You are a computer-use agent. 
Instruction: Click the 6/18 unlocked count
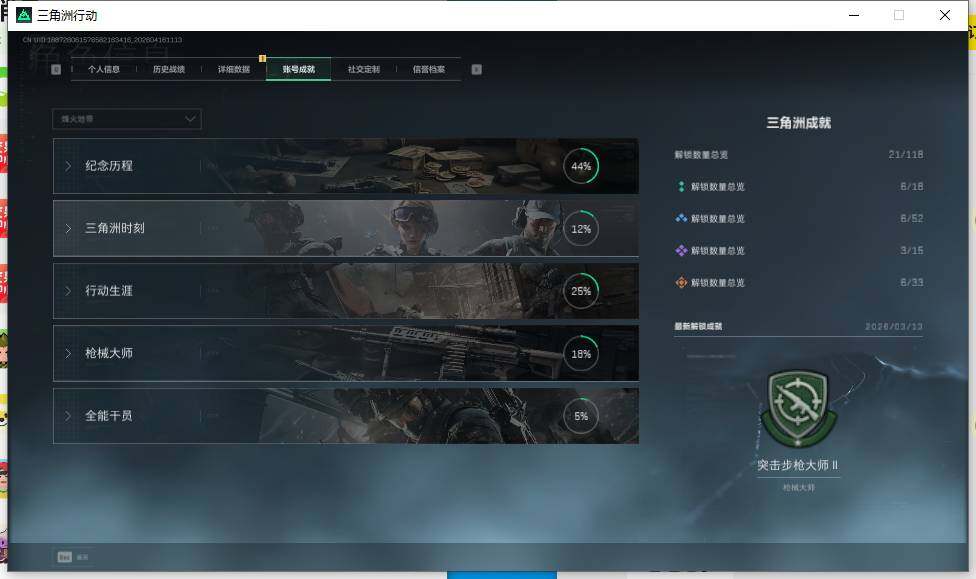911,186
